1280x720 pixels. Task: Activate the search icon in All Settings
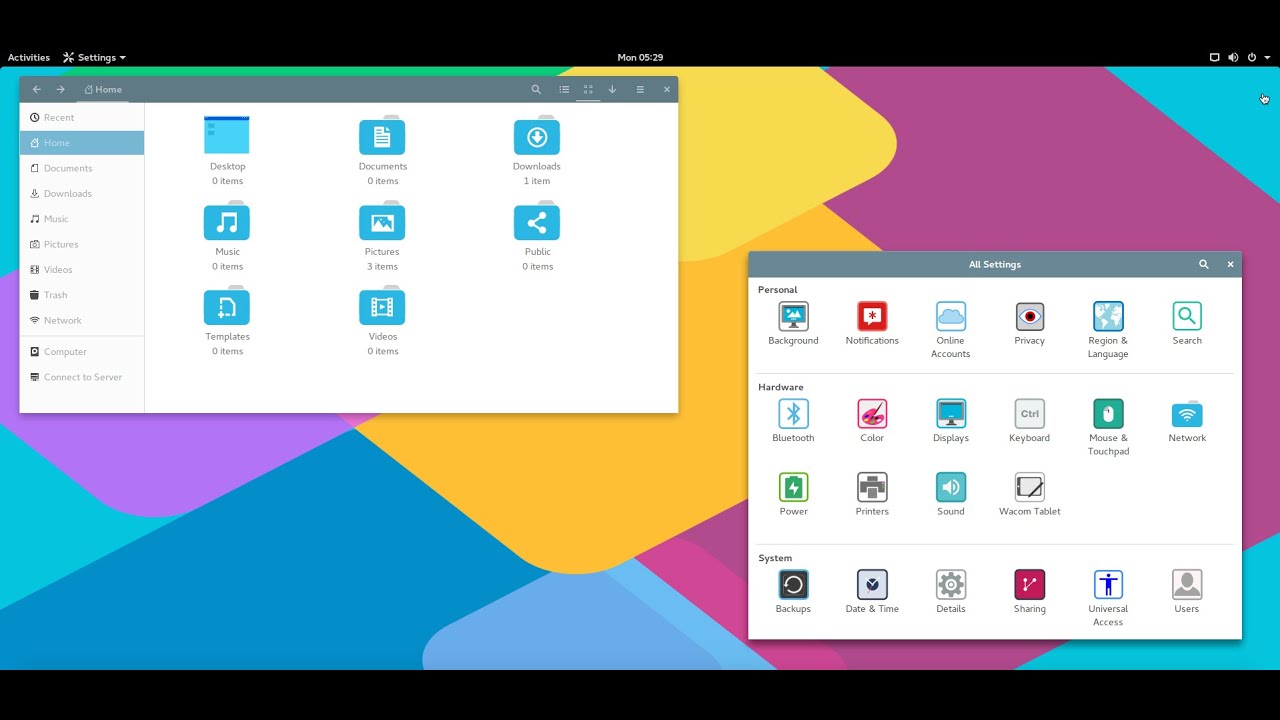pos(1204,264)
